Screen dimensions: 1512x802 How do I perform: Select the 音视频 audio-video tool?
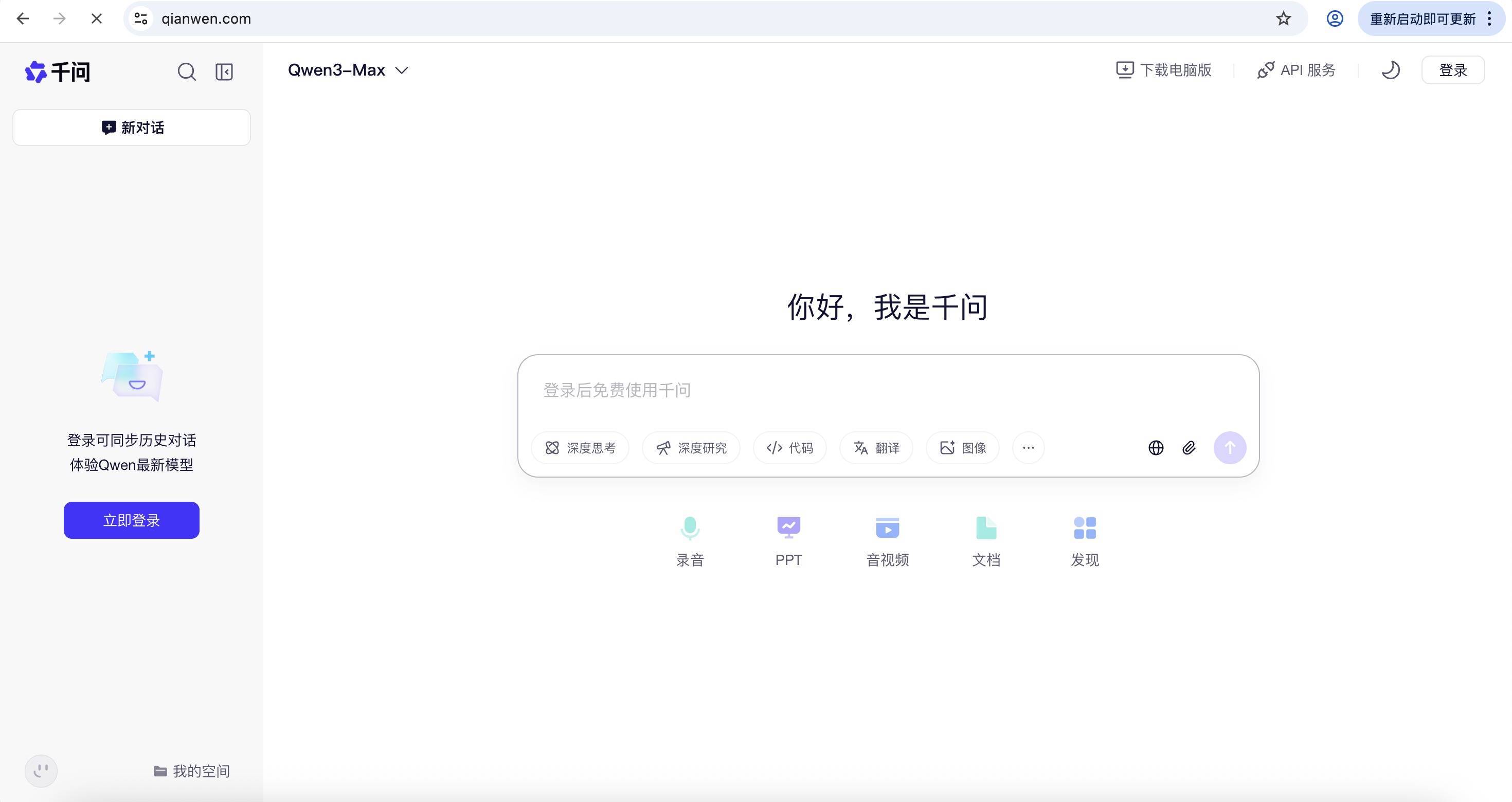[886, 539]
